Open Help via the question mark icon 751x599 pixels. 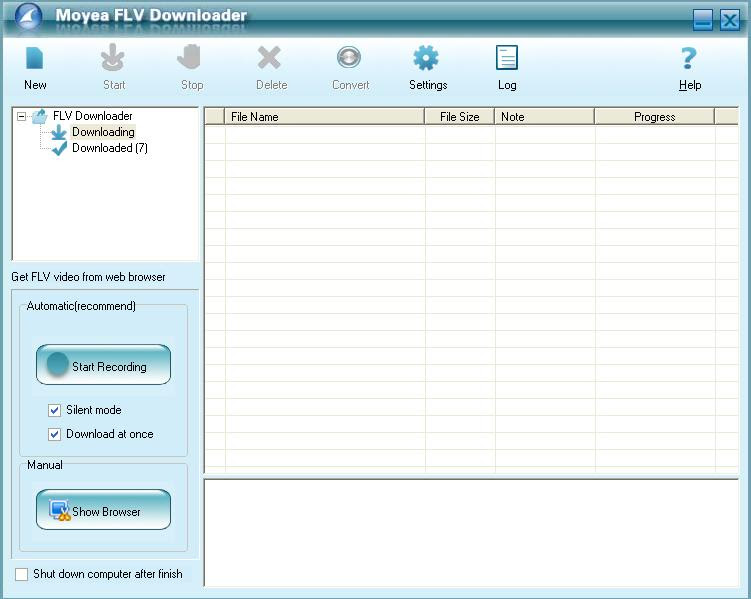coord(689,58)
